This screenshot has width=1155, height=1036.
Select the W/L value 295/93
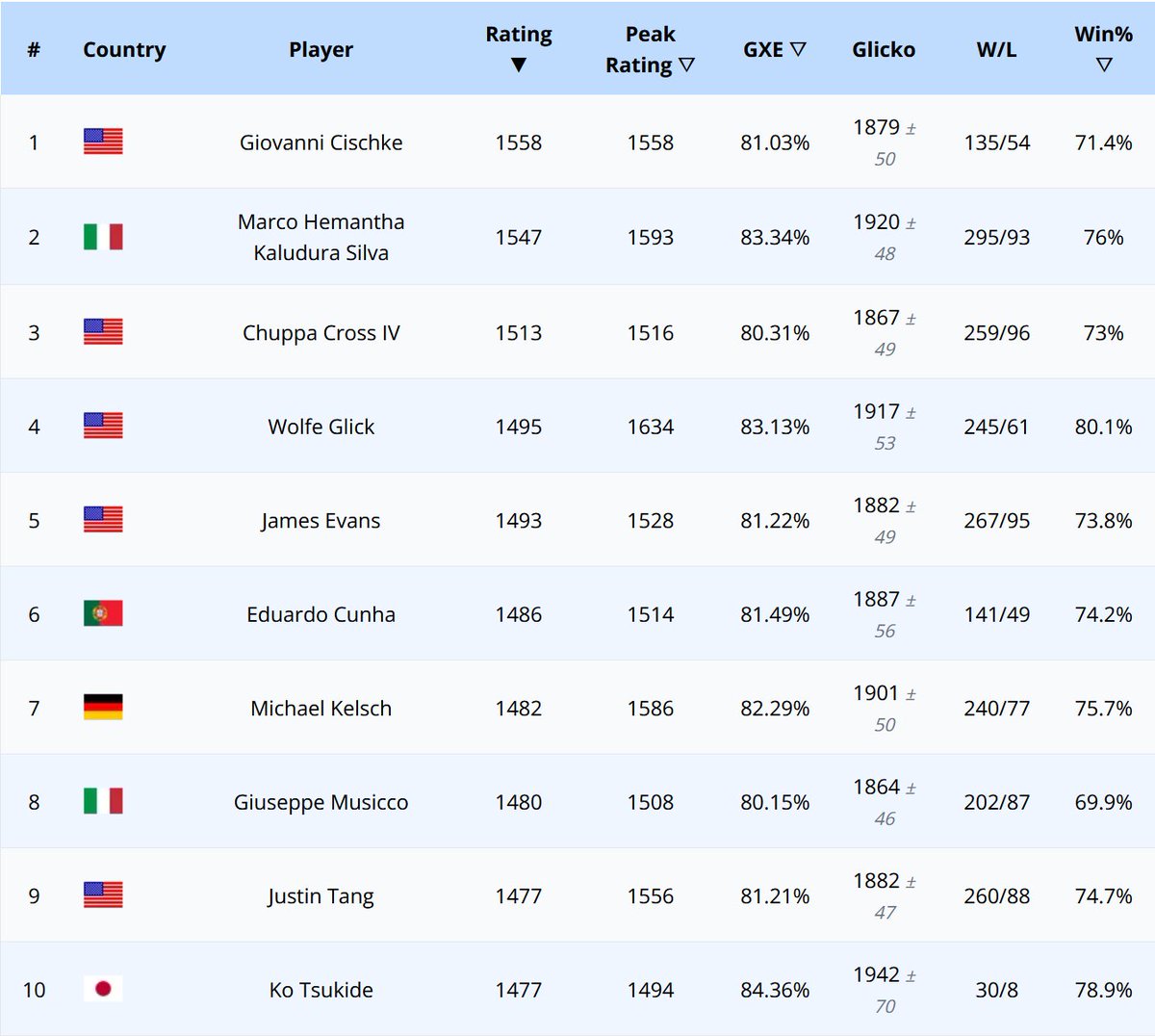(997, 237)
